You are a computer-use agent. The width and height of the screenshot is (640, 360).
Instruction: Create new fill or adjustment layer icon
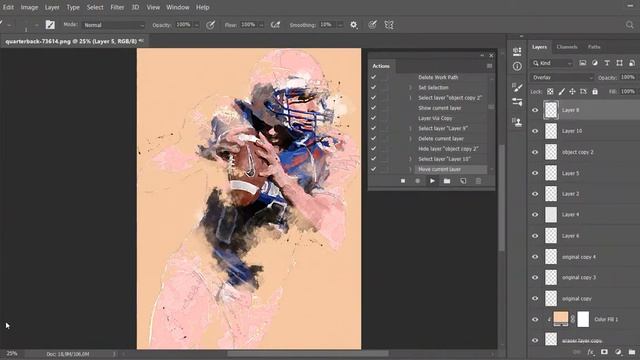pos(618,352)
